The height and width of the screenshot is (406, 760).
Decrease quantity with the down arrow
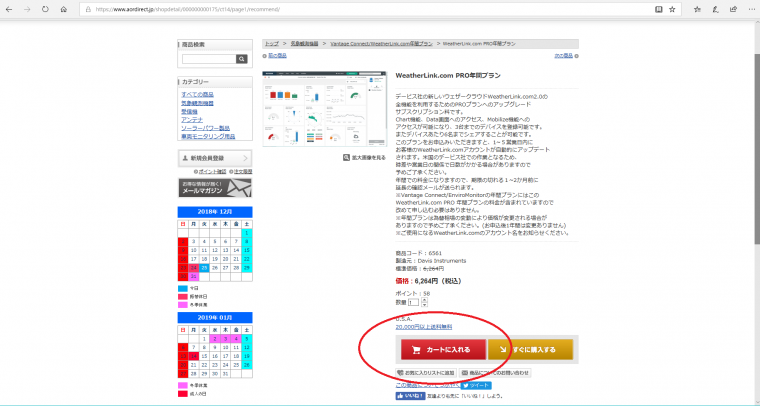(x=425, y=305)
